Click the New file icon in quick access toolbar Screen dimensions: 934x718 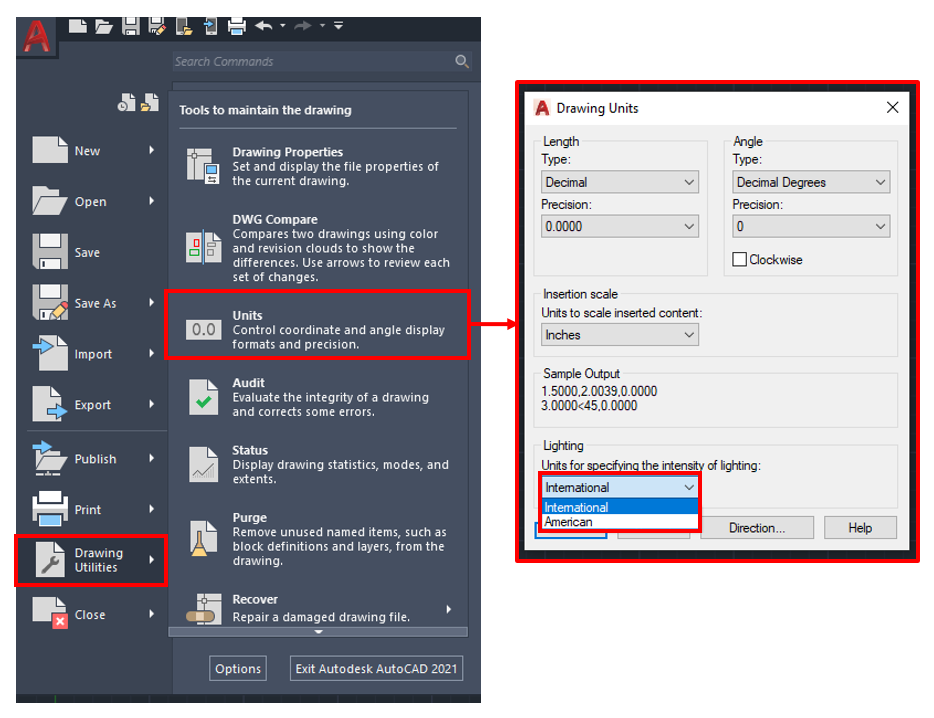click(77, 26)
